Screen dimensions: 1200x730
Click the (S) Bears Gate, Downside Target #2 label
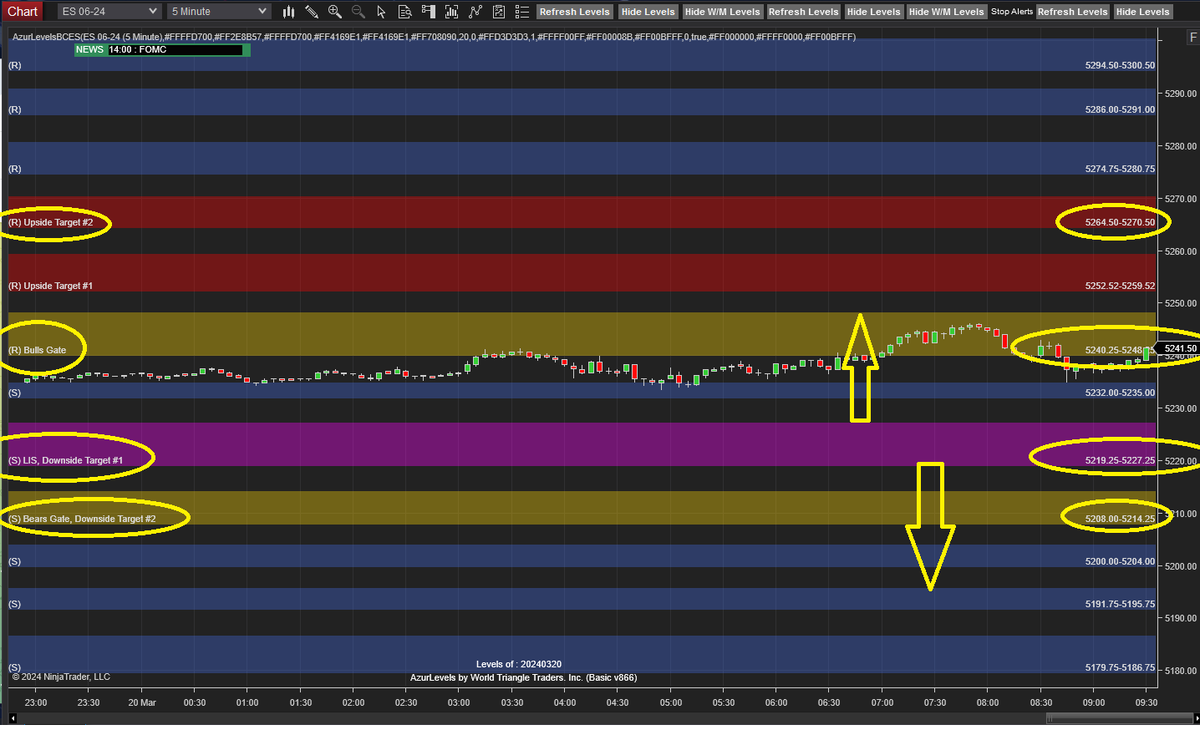[x=82, y=519]
